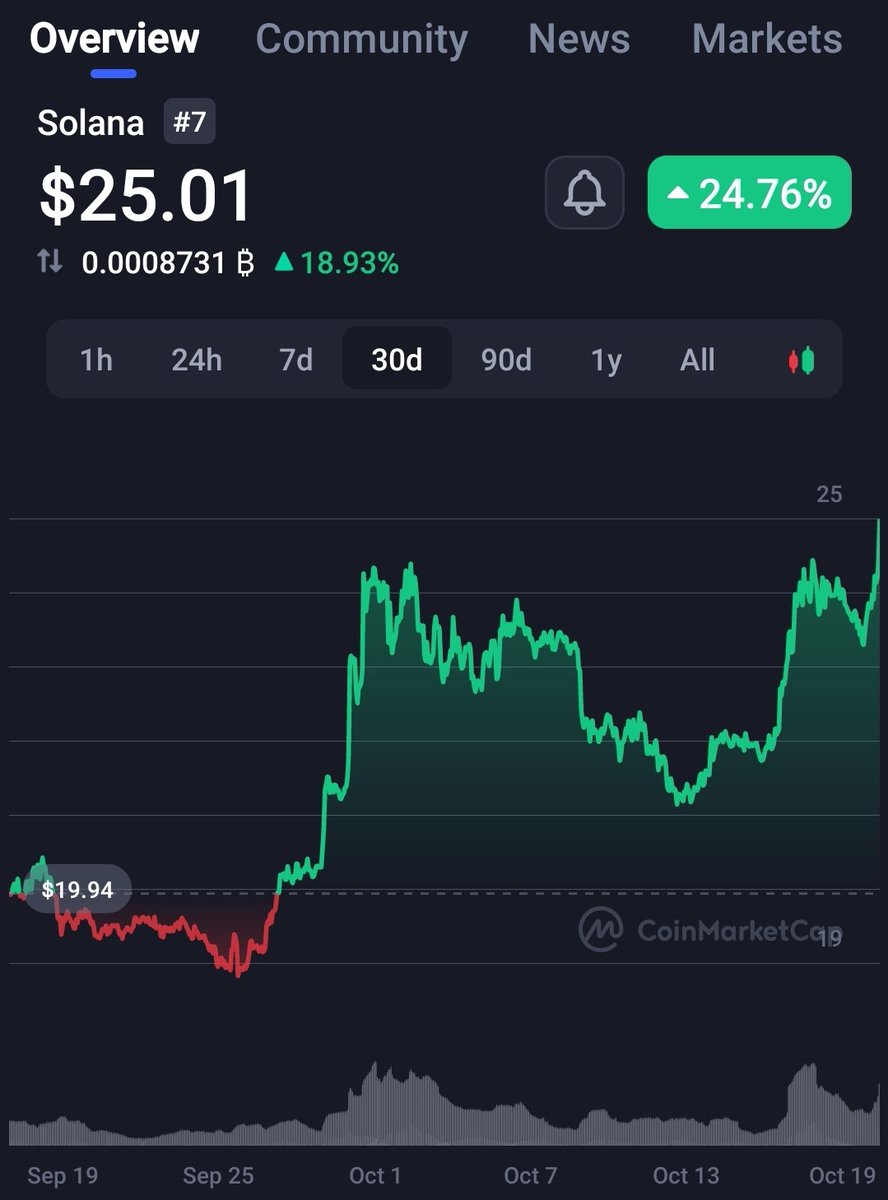This screenshot has height=1200, width=888.
Task: Enable the 90d time range
Action: (x=506, y=360)
